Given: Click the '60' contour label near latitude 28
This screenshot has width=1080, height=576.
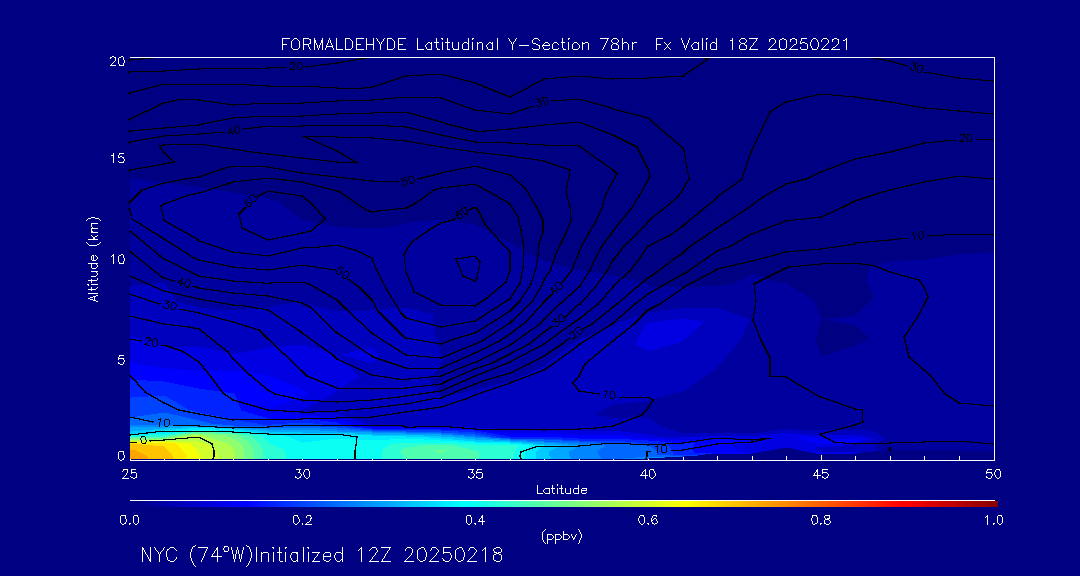Looking at the screenshot, I should click(250, 203).
